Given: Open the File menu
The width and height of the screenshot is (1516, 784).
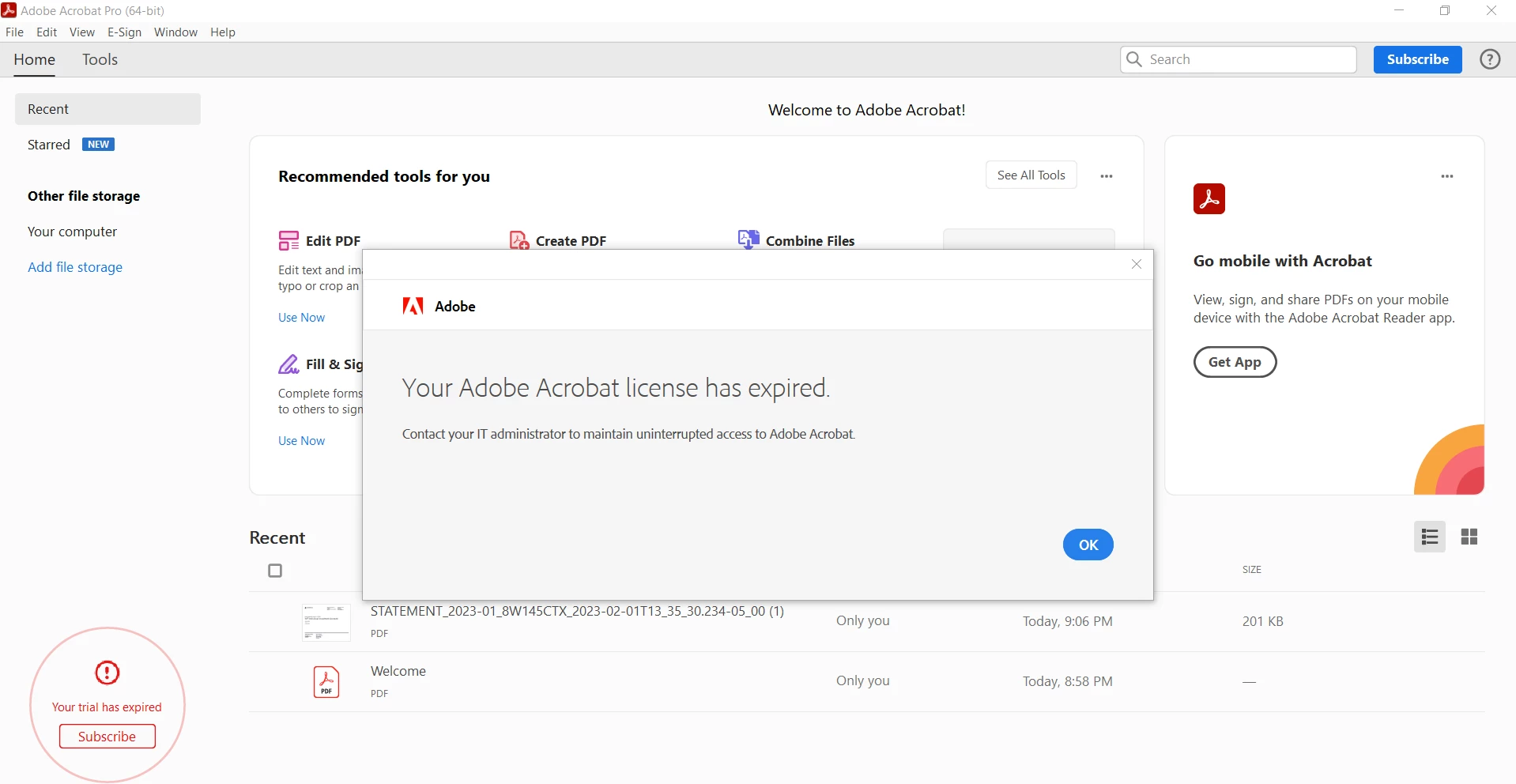Looking at the screenshot, I should pyautogui.click(x=14, y=32).
